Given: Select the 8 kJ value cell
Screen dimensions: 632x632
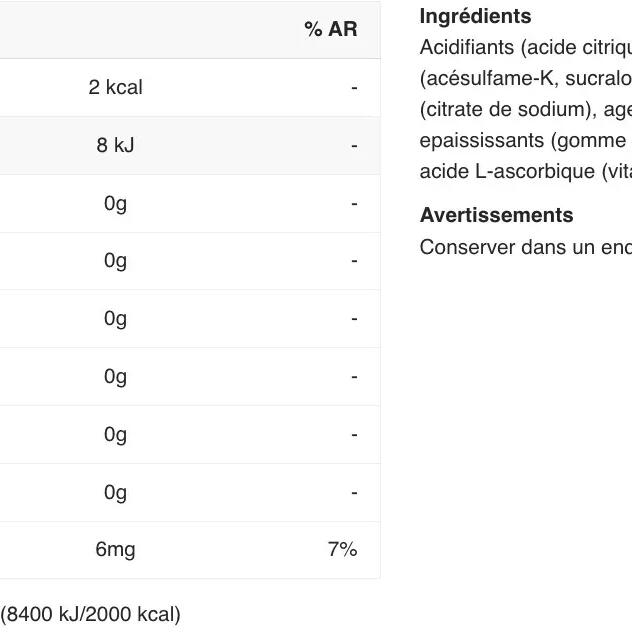Looking at the screenshot, I should [x=115, y=146].
